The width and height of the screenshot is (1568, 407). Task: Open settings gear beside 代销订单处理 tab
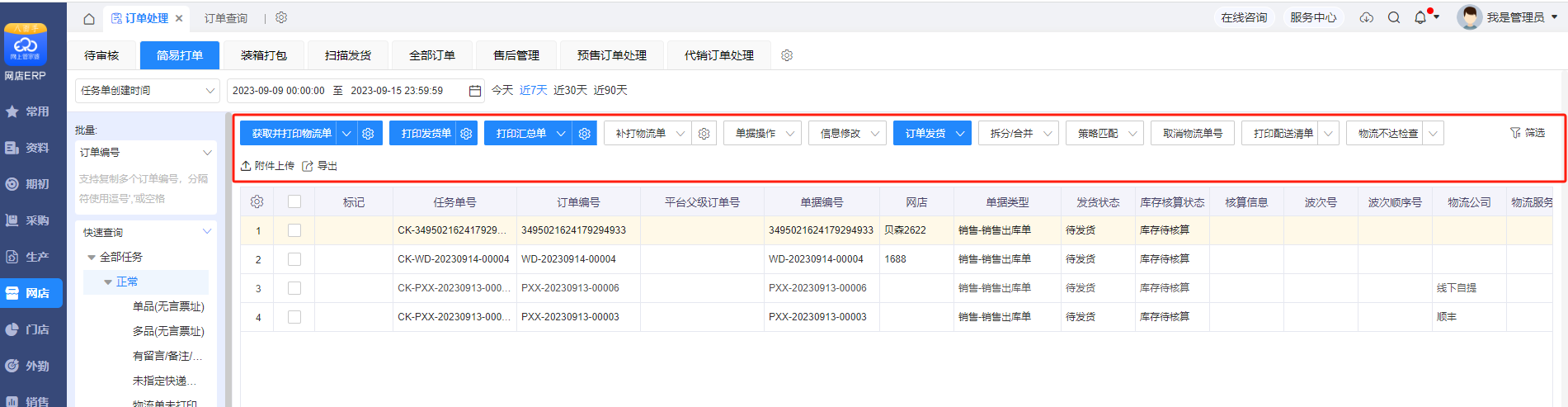click(787, 55)
